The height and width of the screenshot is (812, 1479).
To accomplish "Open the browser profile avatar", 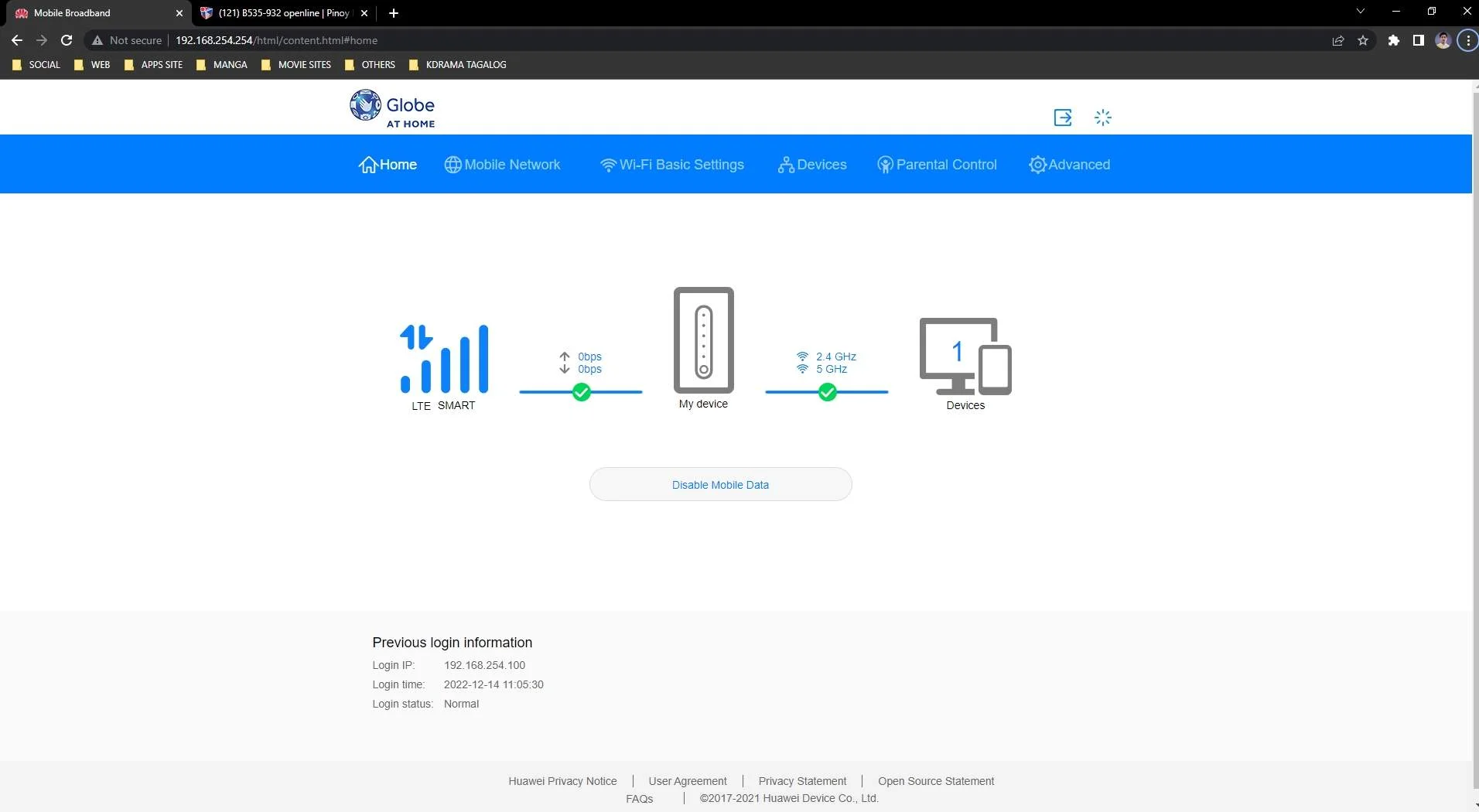I will [x=1443, y=40].
